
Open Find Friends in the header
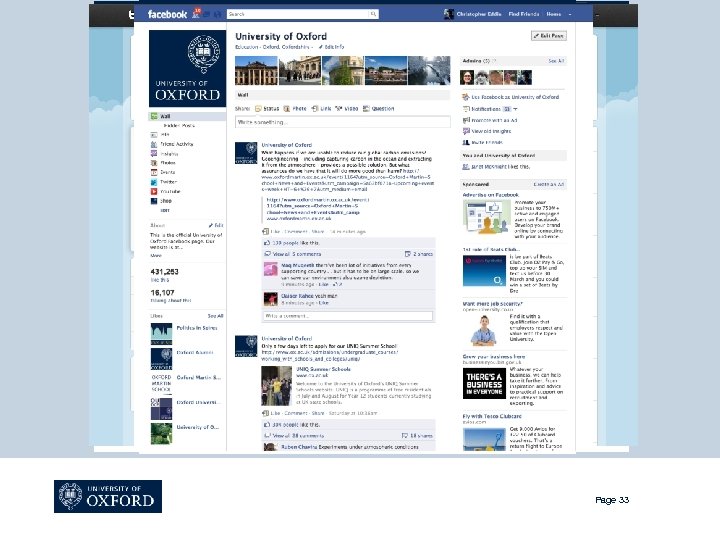click(x=523, y=14)
